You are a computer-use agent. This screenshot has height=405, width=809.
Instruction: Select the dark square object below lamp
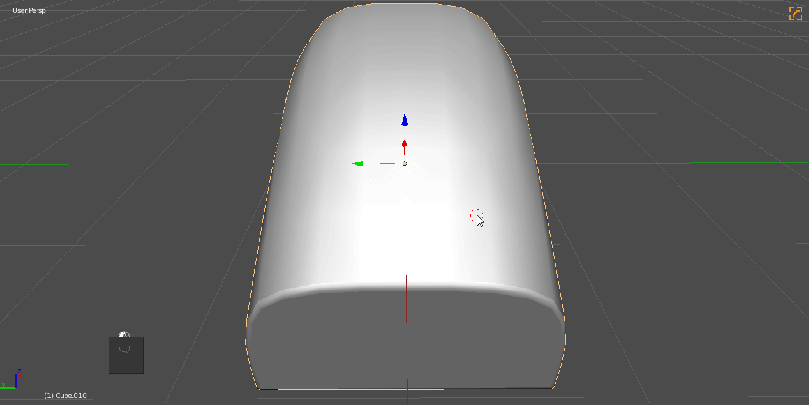[126, 358]
